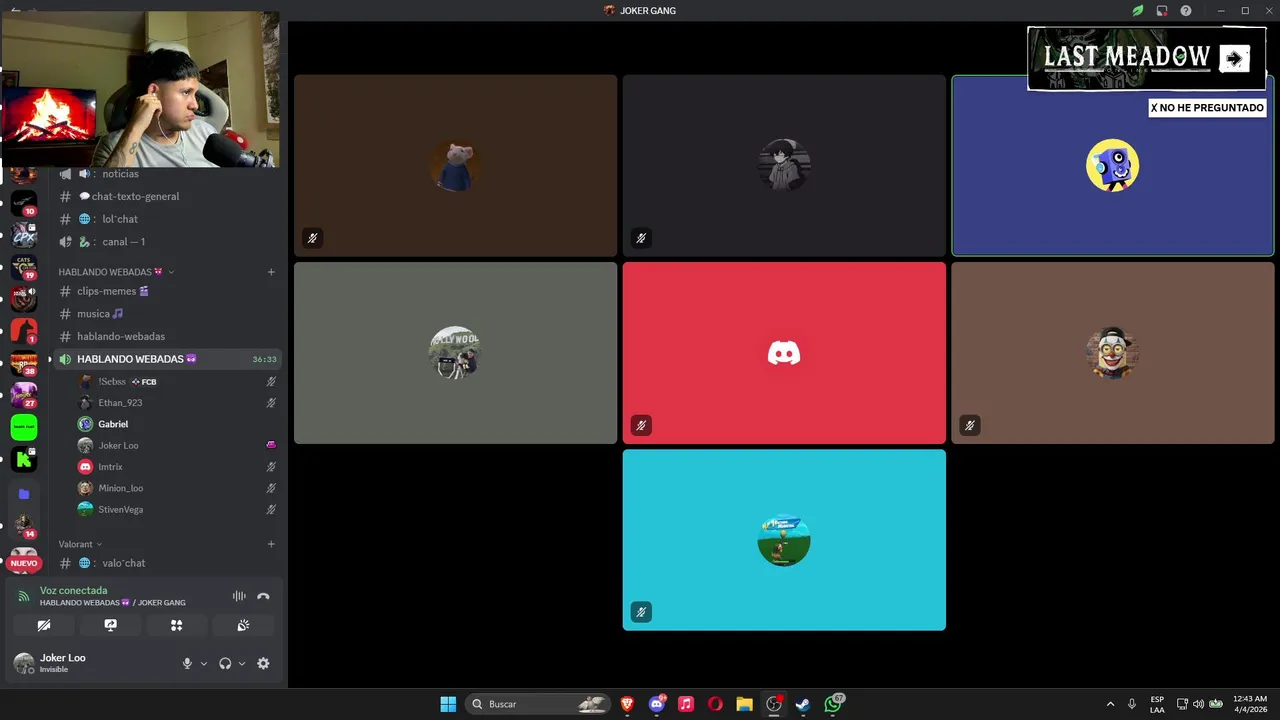Open Opera browser from taskbar
Image resolution: width=1280 pixels, height=720 pixels.
point(715,704)
